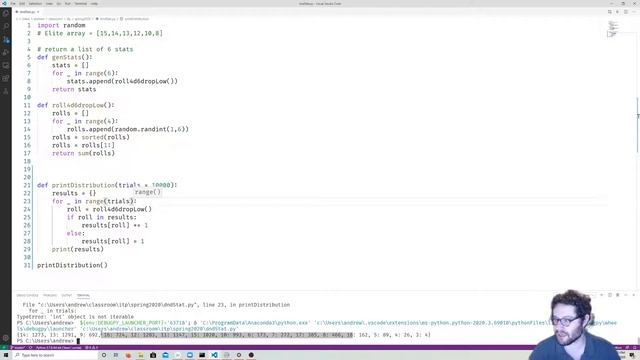640x360 pixels.
Task: Open the Run menu
Action: tap(68, 4)
